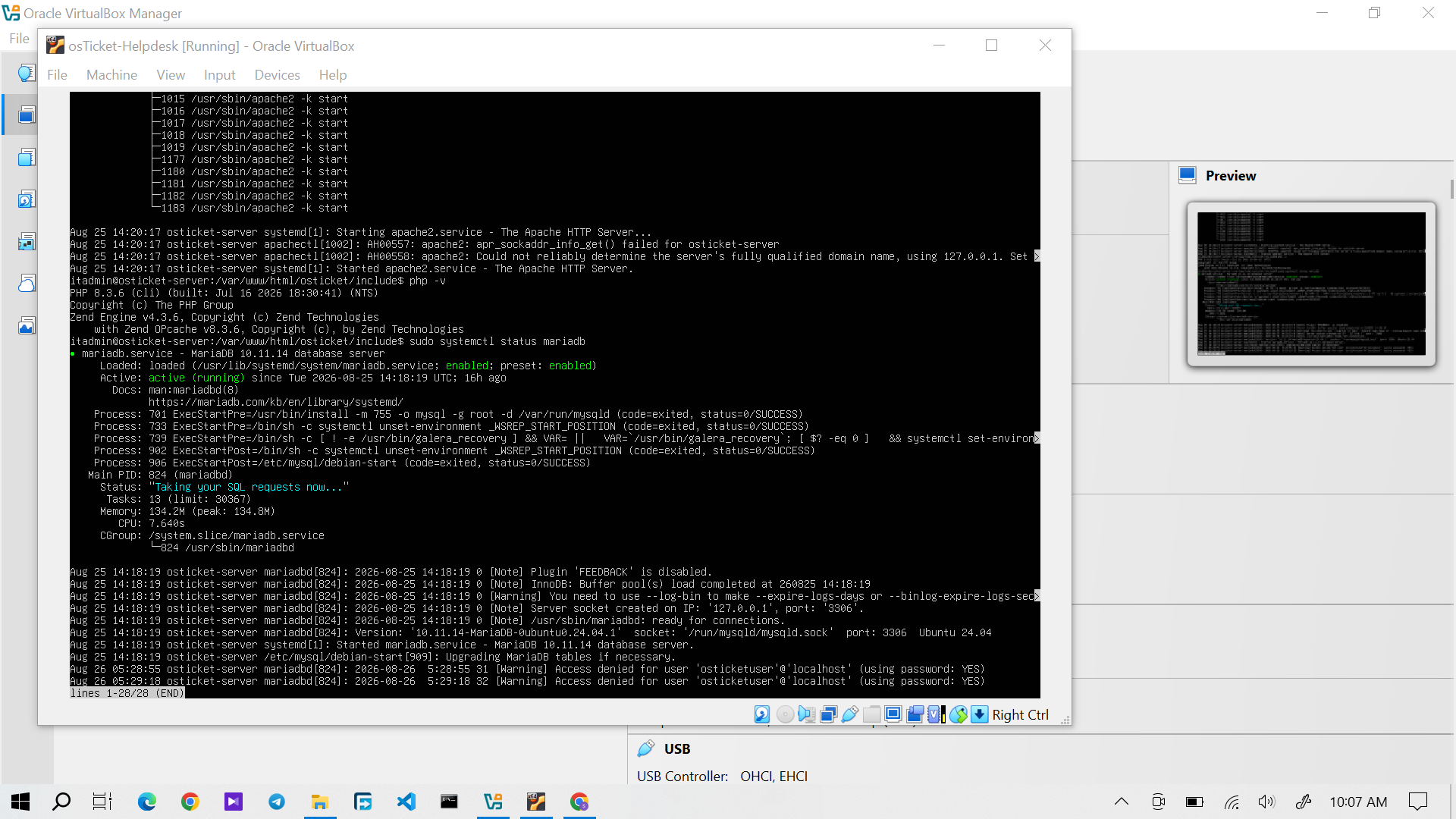Click the recording indicator in VM status bar
The image size is (1456, 819).
pos(915,714)
